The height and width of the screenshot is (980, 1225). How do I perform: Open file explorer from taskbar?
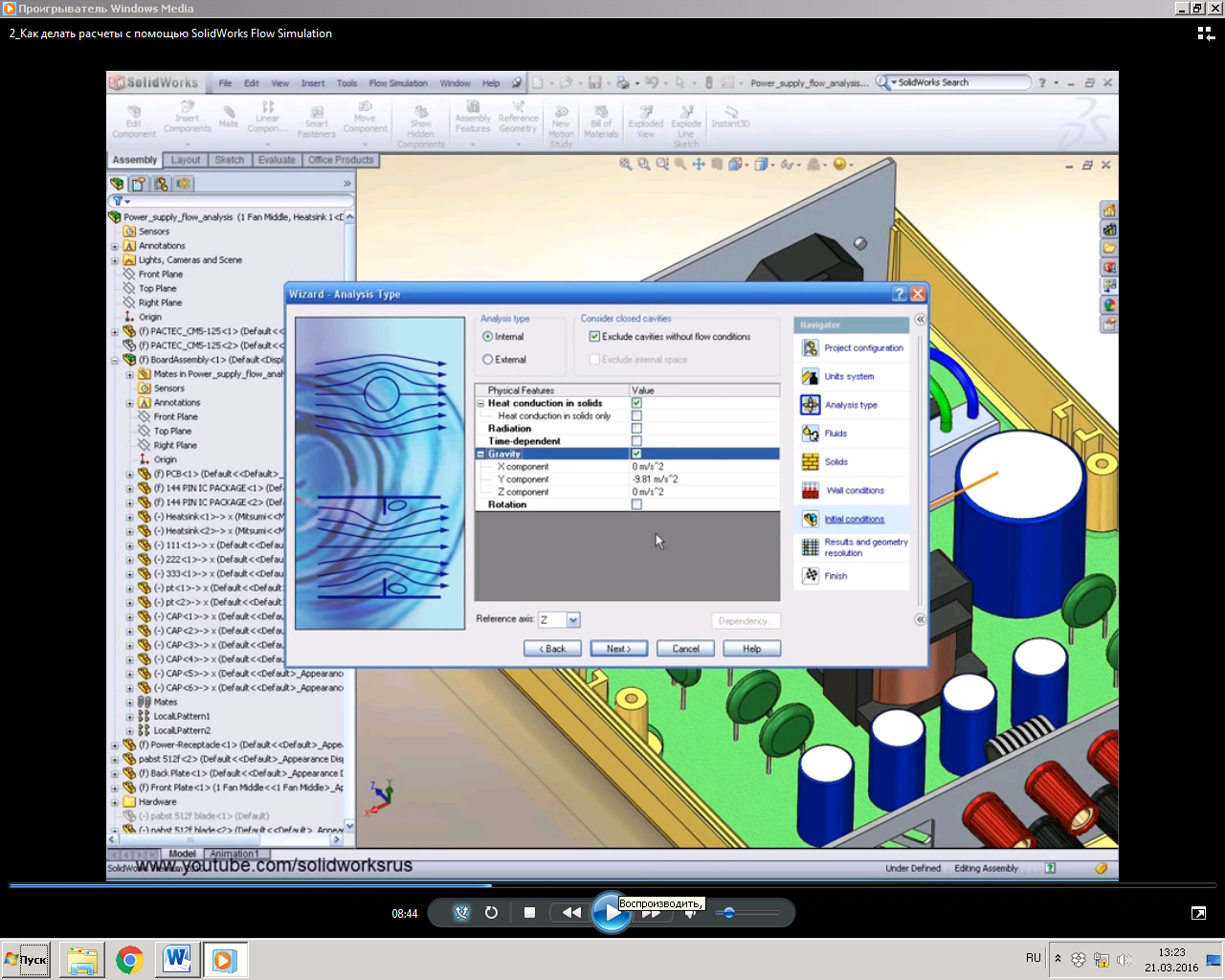82,960
